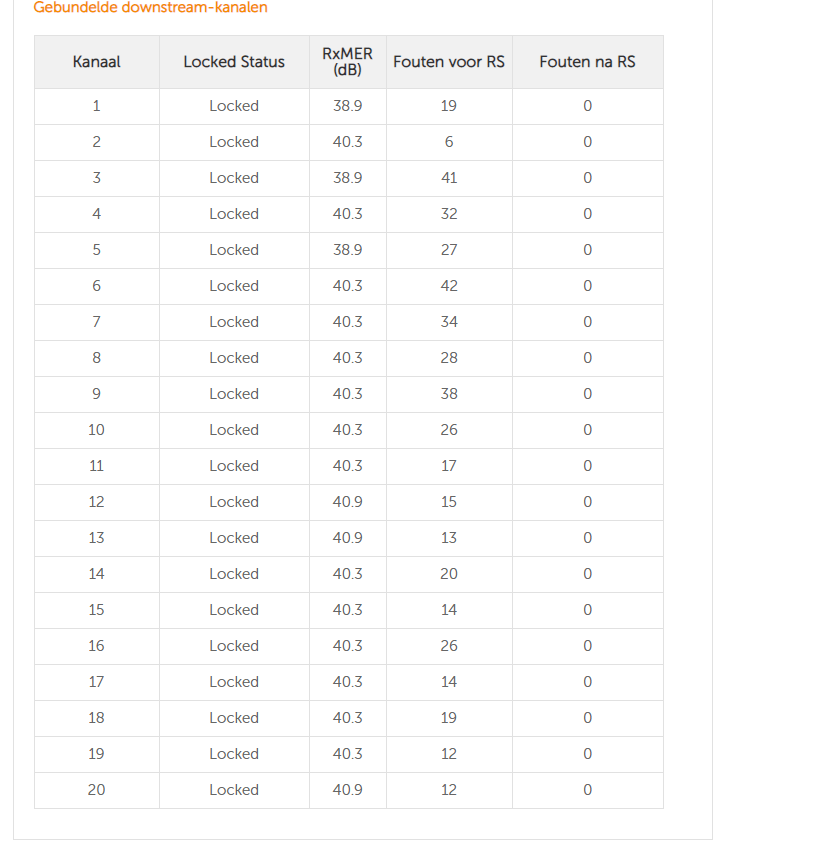The height and width of the screenshot is (848, 818).
Task: Click the Locked Status column header
Action: (234, 62)
